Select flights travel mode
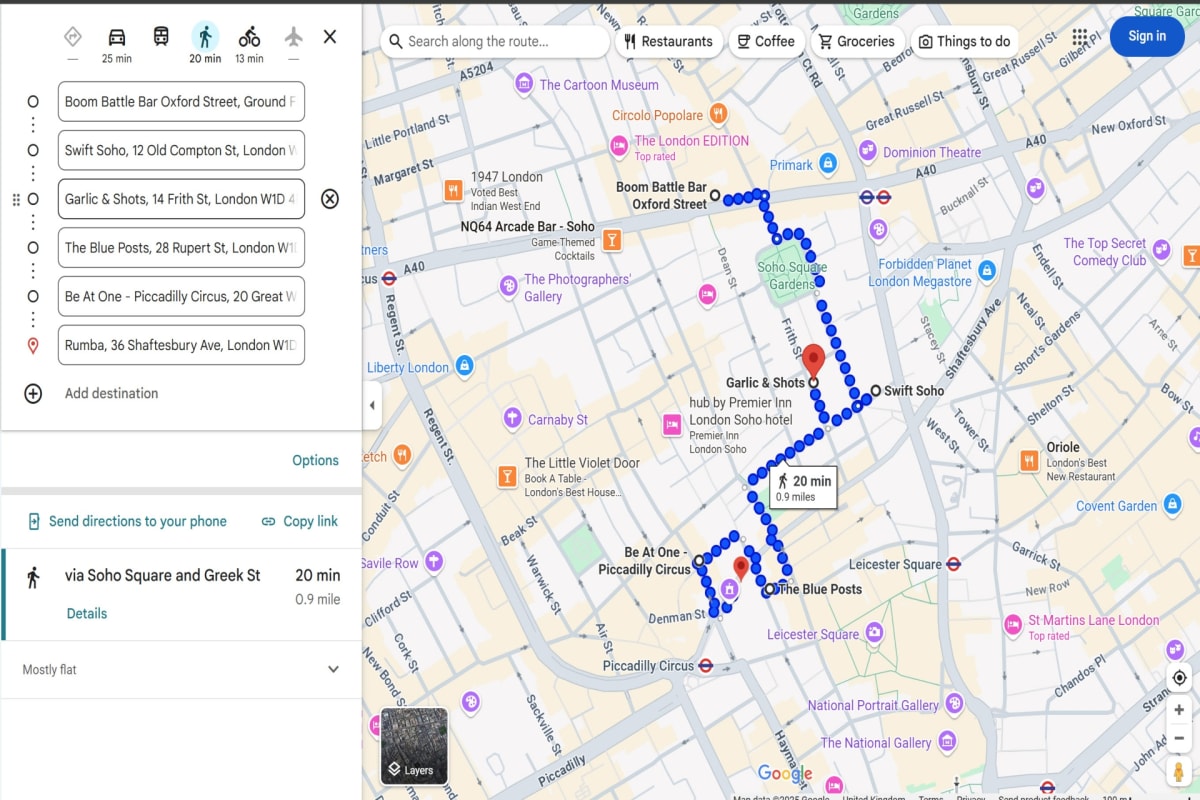Screen dimensions: 1200x800 [293, 37]
